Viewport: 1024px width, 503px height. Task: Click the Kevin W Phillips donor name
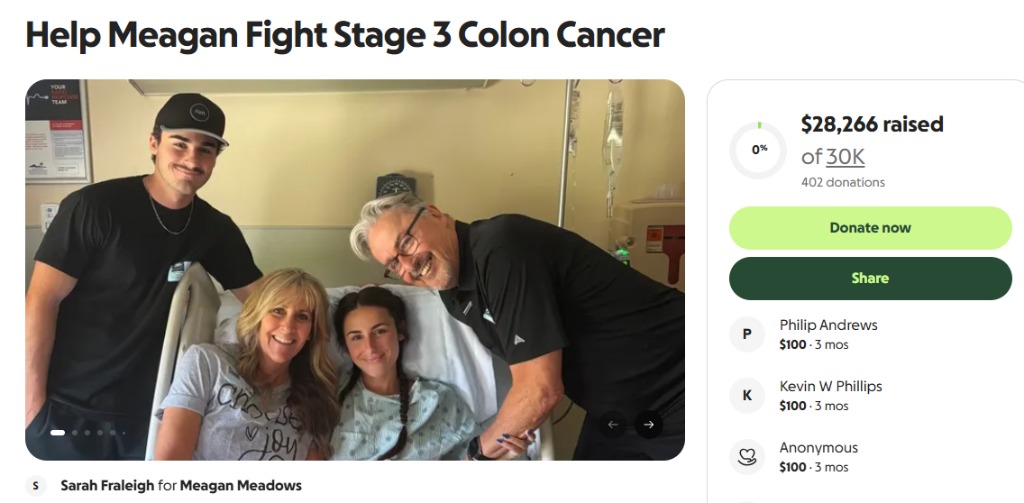coord(830,386)
